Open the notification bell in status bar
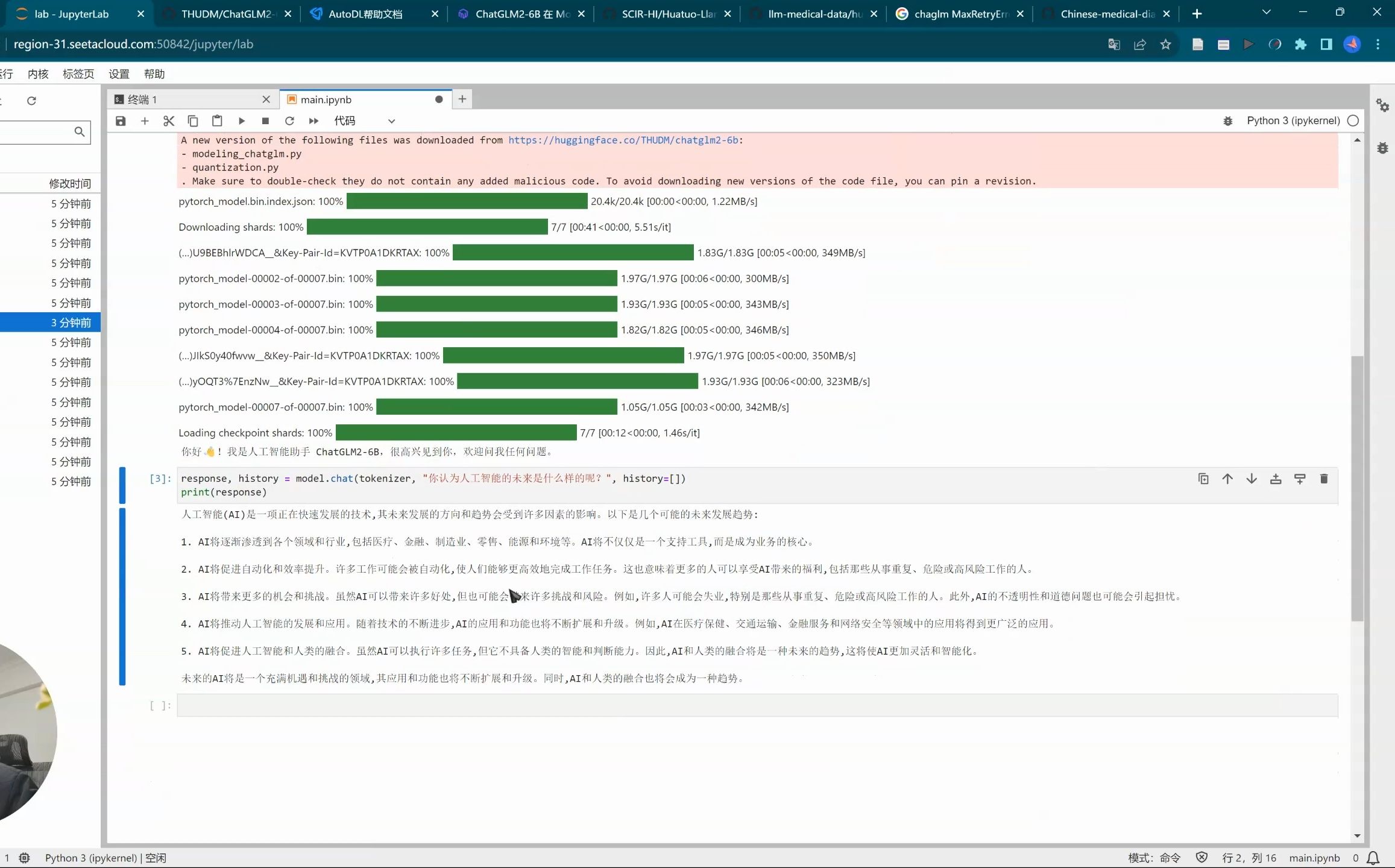The height and width of the screenshot is (868, 1395). pyautogui.click(x=1373, y=858)
